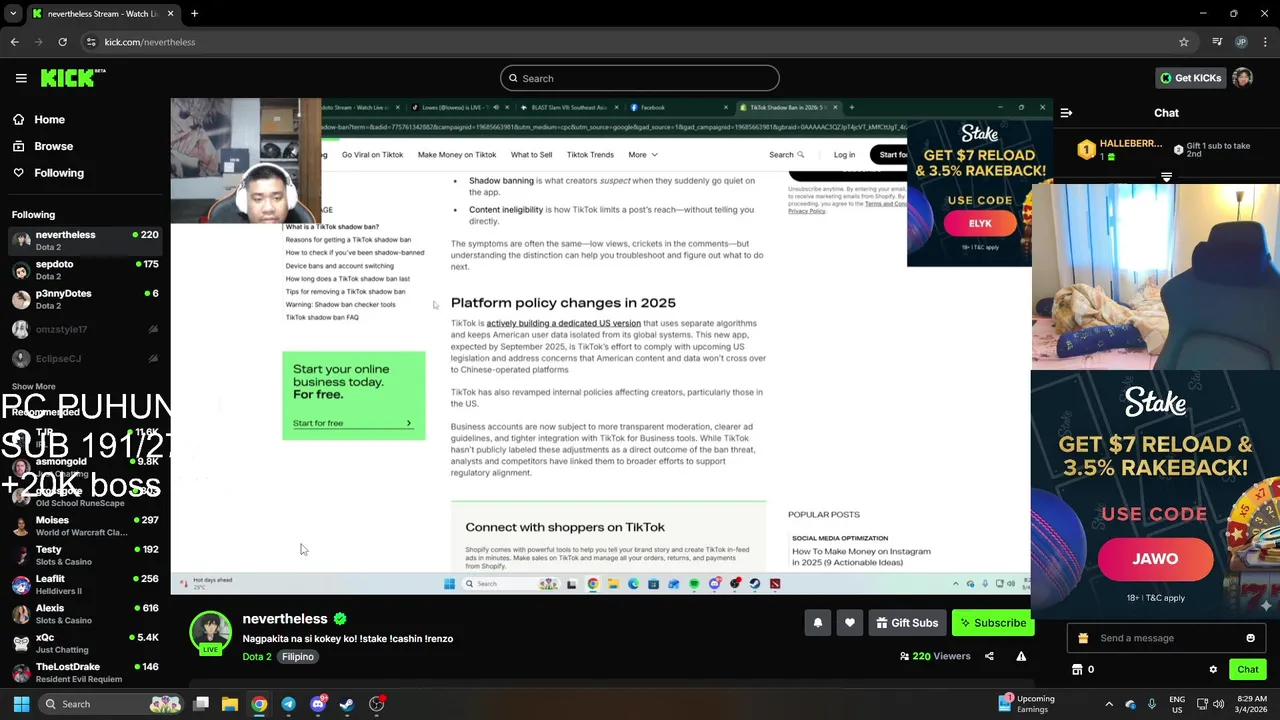
Task: Focus the Kick search box
Action: 640,78
